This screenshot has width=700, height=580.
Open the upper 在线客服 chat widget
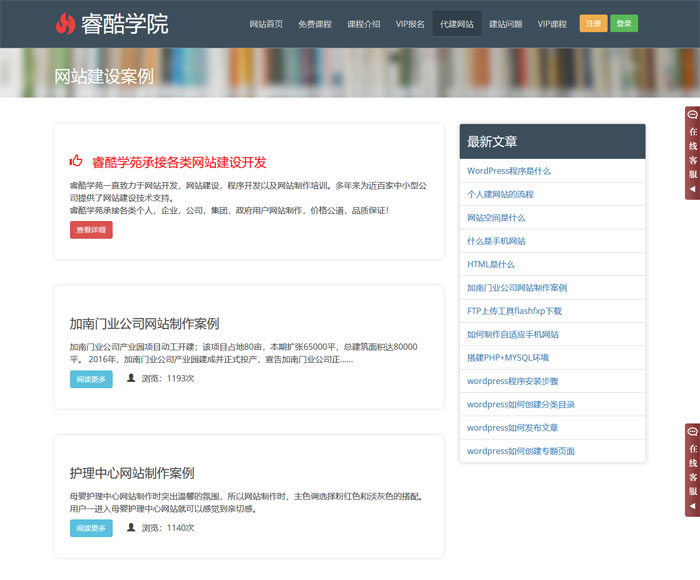point(692,153)
